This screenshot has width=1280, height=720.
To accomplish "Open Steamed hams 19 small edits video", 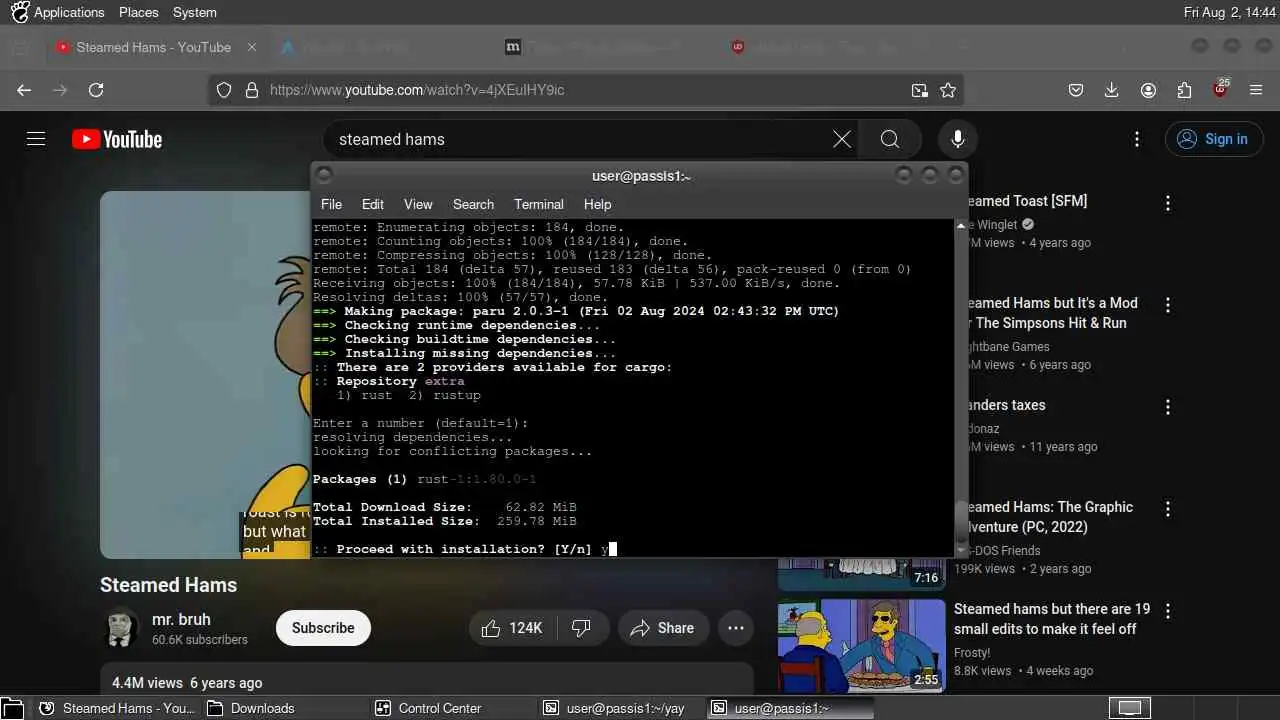I will (1052, 619).
